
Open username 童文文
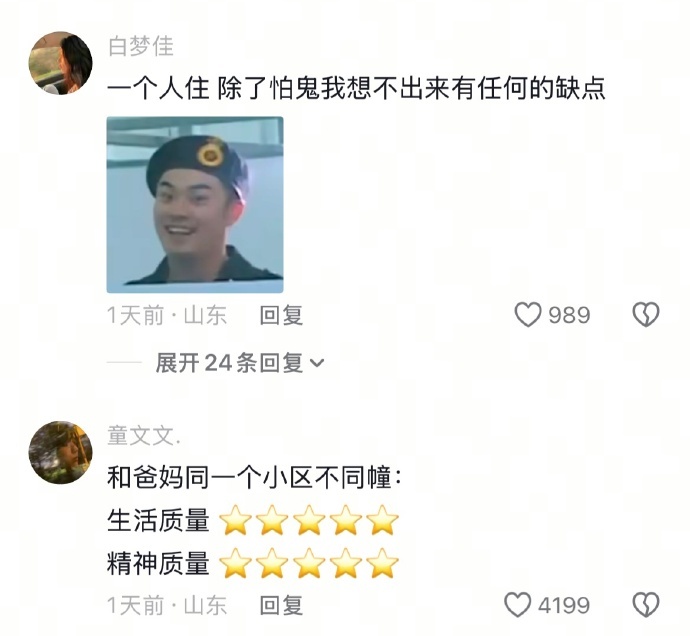(143, 436)
